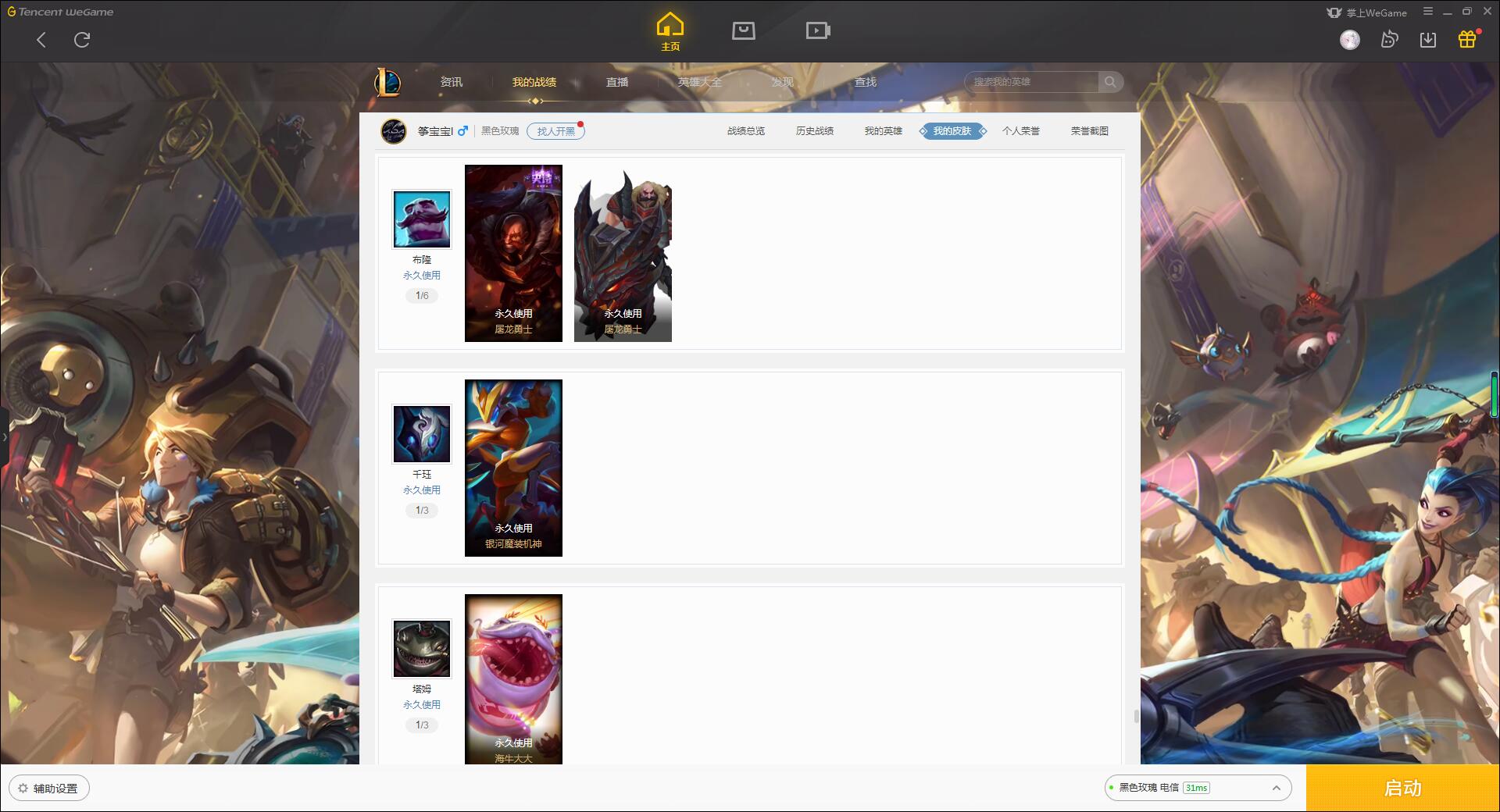The width and height of the screenshot is (1500, 812).
Task: Open the yellow gift box icon
Action: 1467,40
